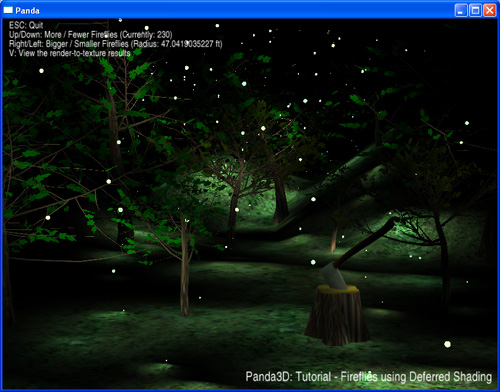Click the metal axe blade

(x=334, y=276)
